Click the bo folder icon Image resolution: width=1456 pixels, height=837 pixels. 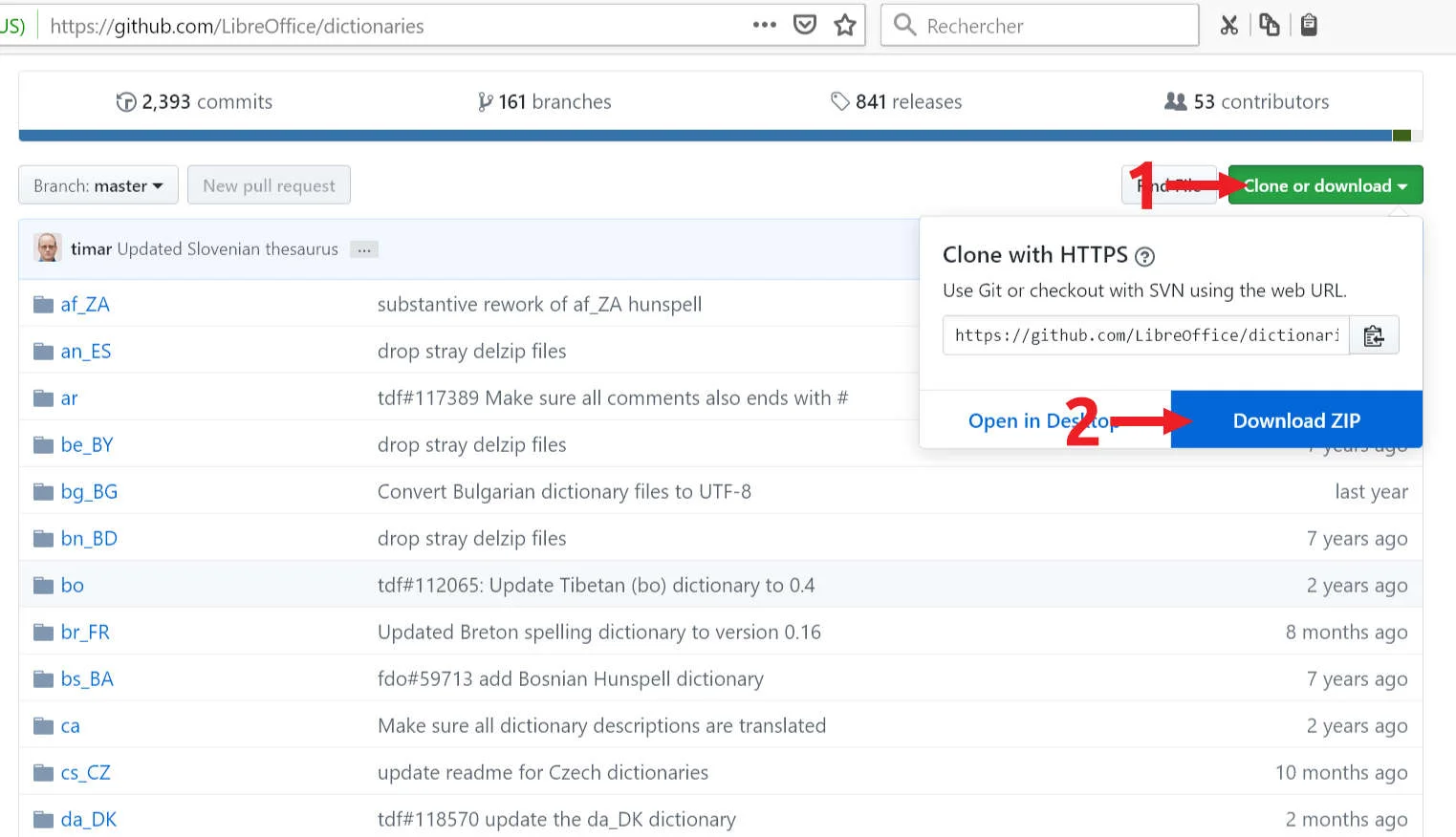point(43,586)
